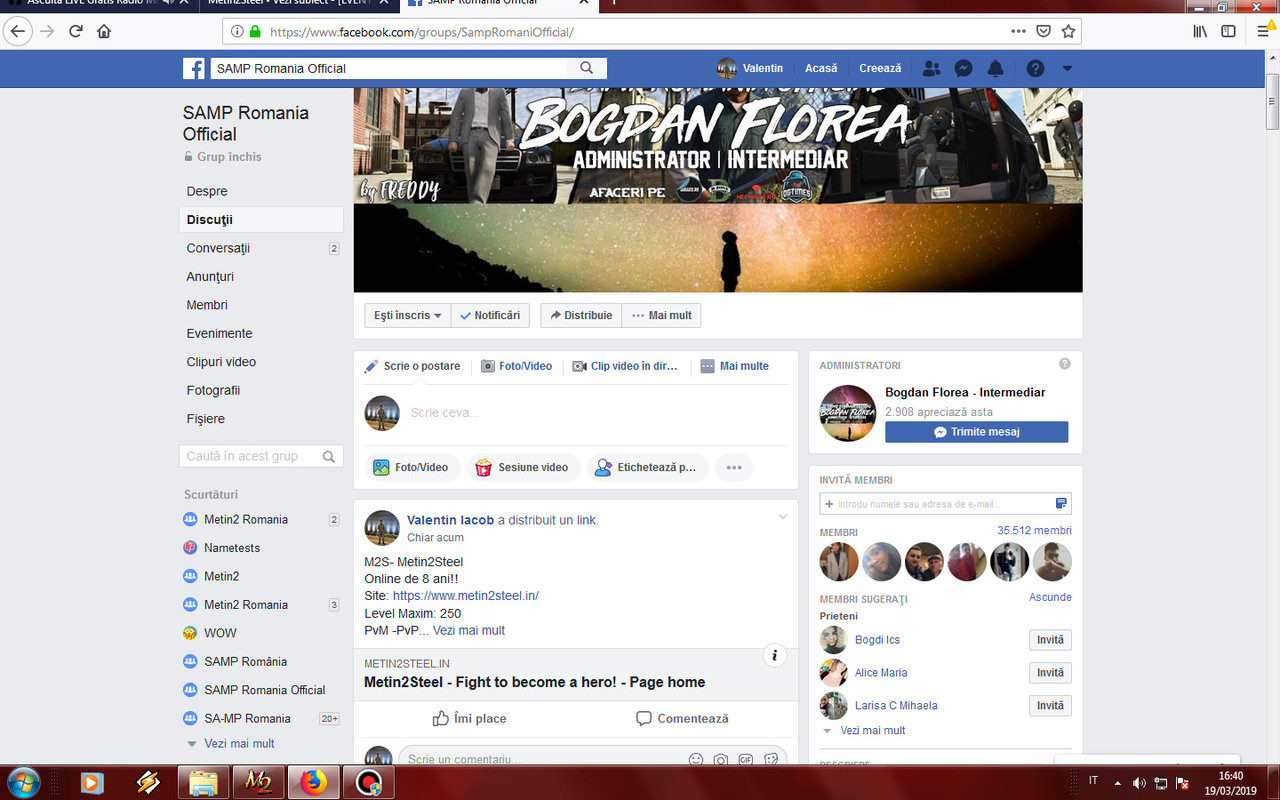Open the quick help question mark icon
The image size is (1280, 800).
pos(1035,68)
